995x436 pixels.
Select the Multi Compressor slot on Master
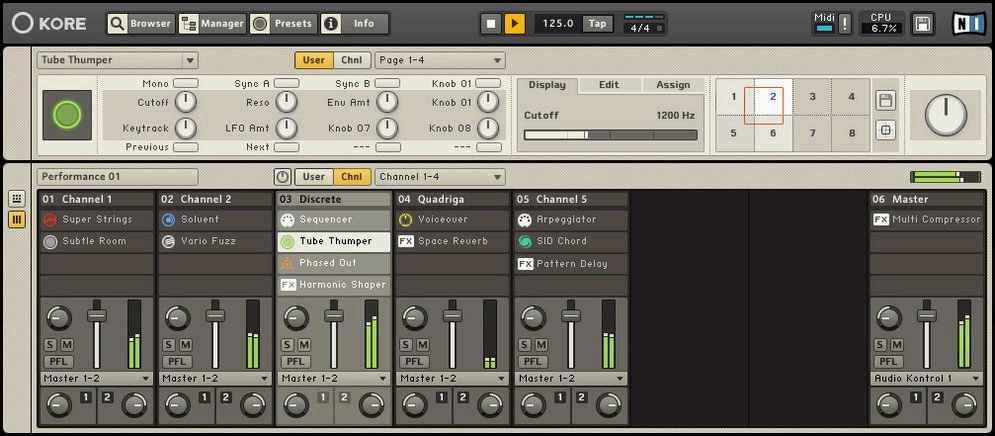(x=926, y=220)
